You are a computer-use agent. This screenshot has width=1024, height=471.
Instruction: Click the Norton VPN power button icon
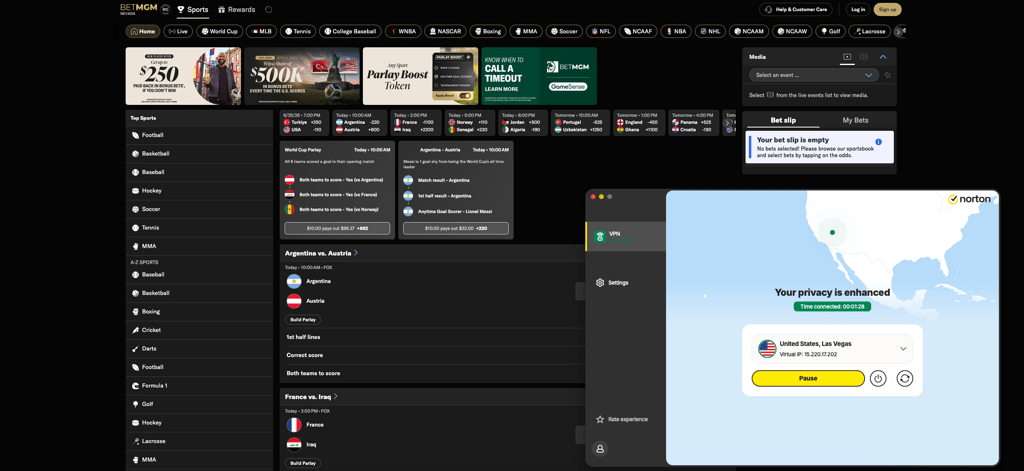click(x=878, y=378)
